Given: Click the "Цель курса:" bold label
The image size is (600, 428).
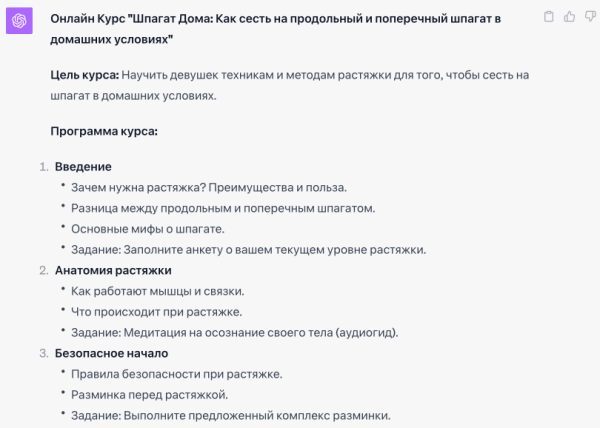Looking at the screenshot, I should 85,75.
